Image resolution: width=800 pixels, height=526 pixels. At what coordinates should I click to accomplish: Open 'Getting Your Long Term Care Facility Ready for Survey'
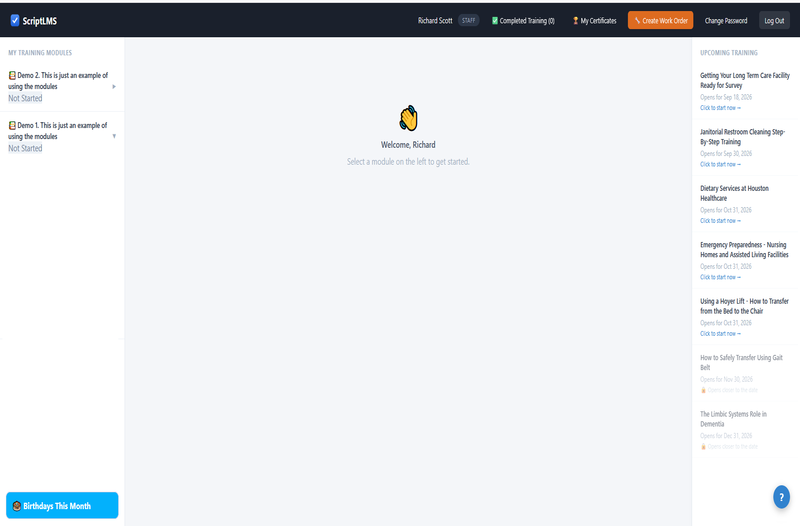[744, 80]
